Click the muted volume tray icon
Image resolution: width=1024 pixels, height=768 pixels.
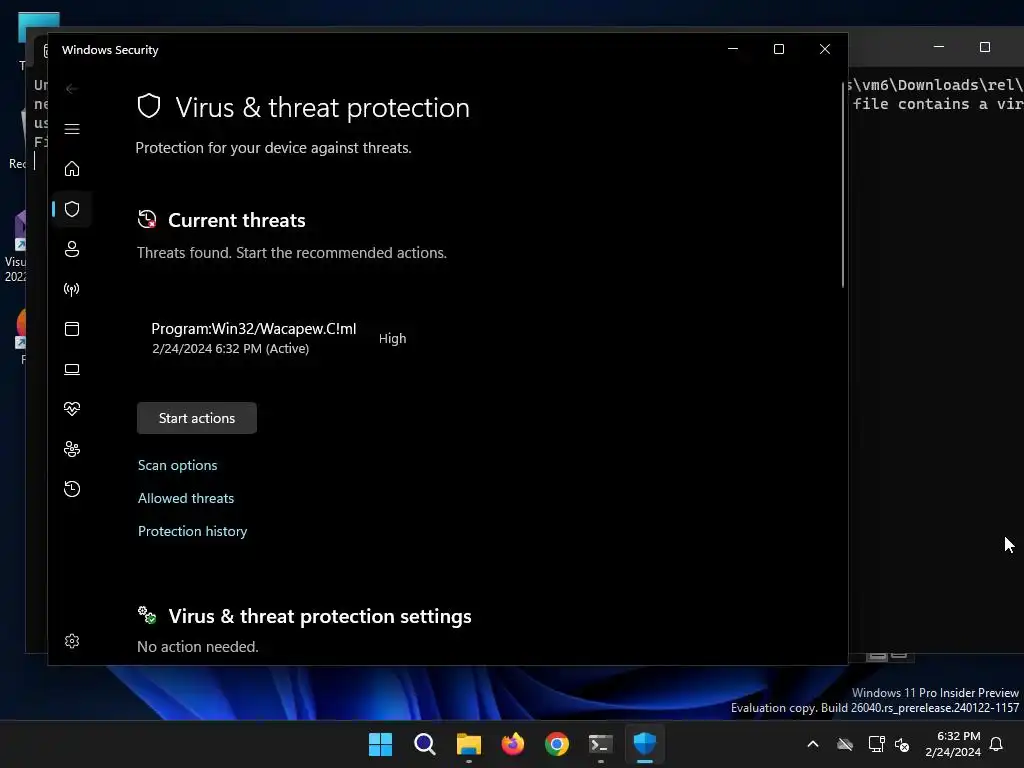tap(903, 744)
